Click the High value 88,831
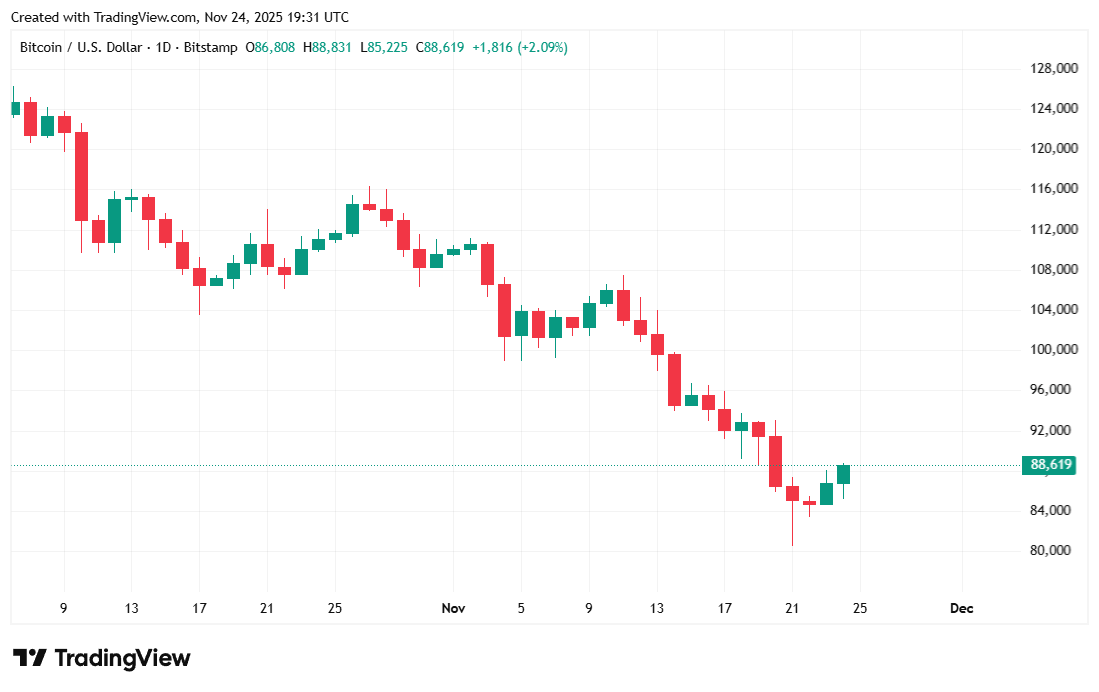The width and height of the screenshot is (1099, 692). tap(332, 47)
